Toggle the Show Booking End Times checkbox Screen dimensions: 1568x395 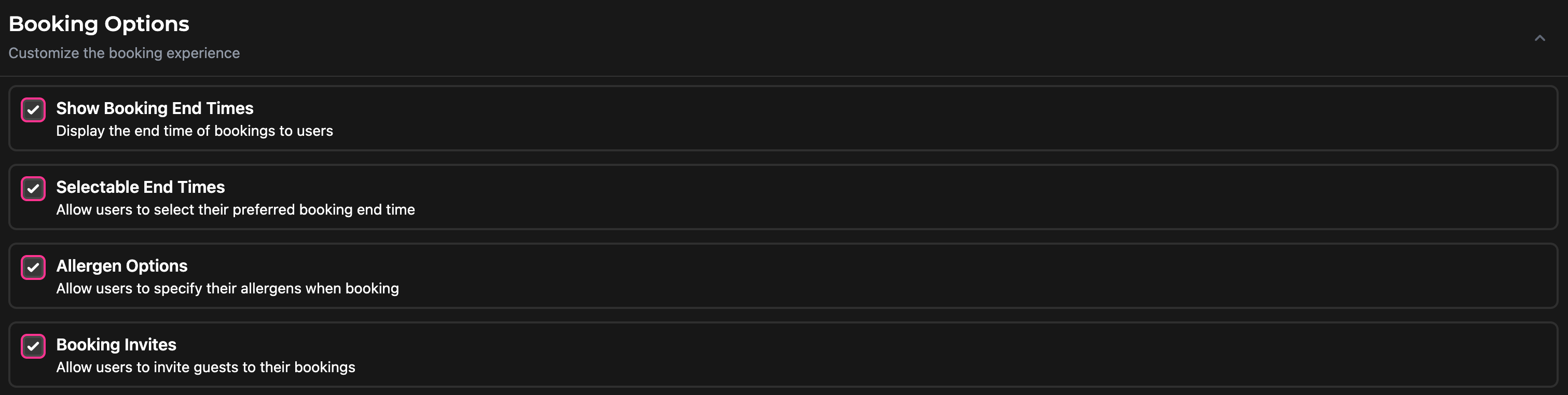click(34, 110)
